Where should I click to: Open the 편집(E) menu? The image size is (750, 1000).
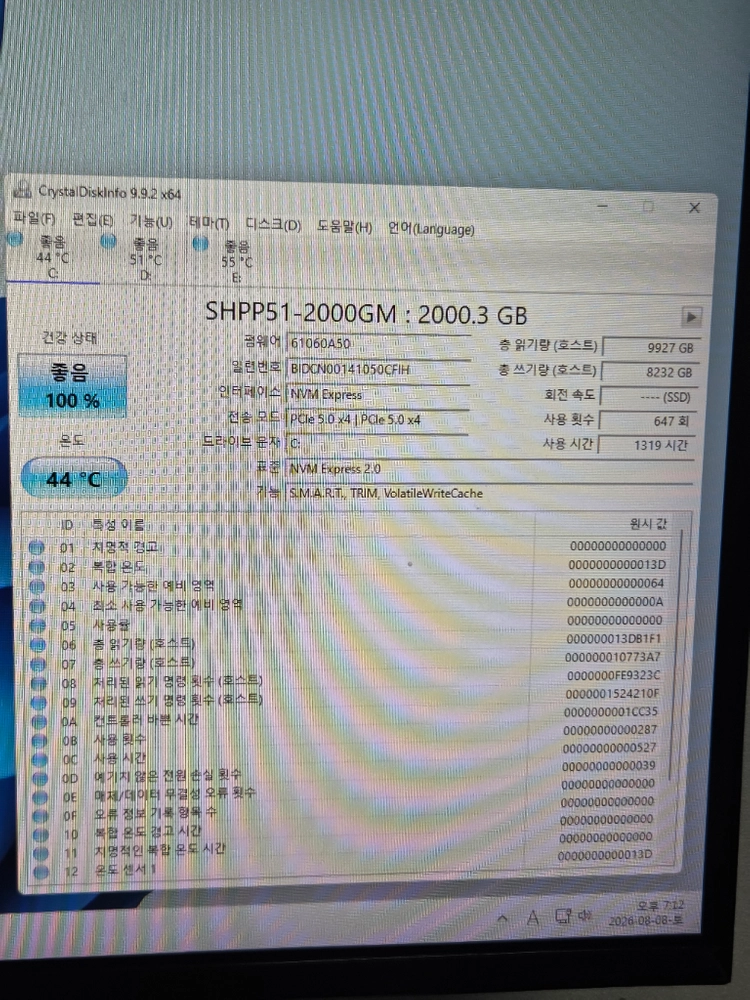(92, 220)
